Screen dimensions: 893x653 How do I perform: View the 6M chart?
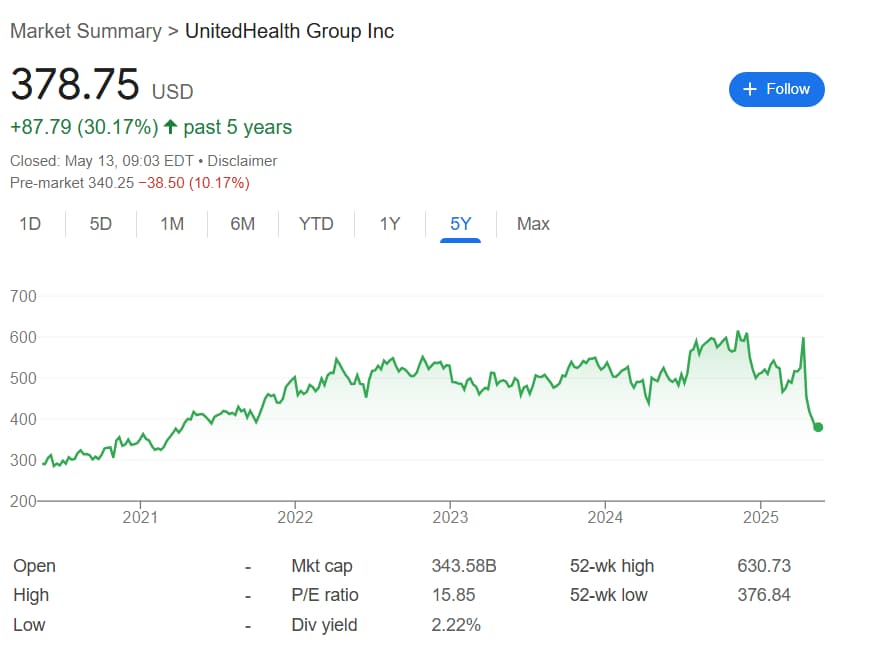(x=242, y=224)
